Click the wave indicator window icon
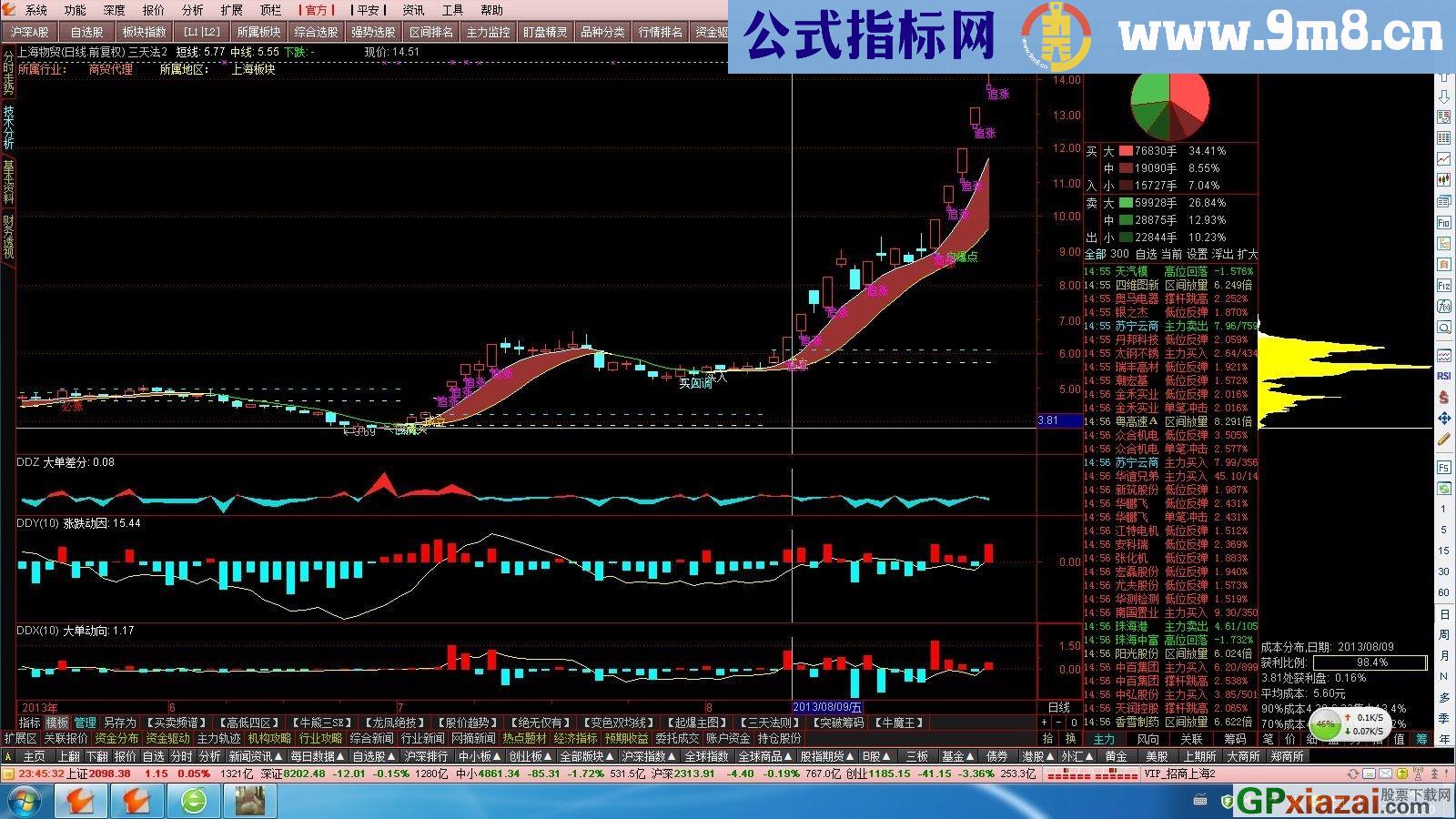This screenshot has width=1456, height=819. [x=1444, y=355]
